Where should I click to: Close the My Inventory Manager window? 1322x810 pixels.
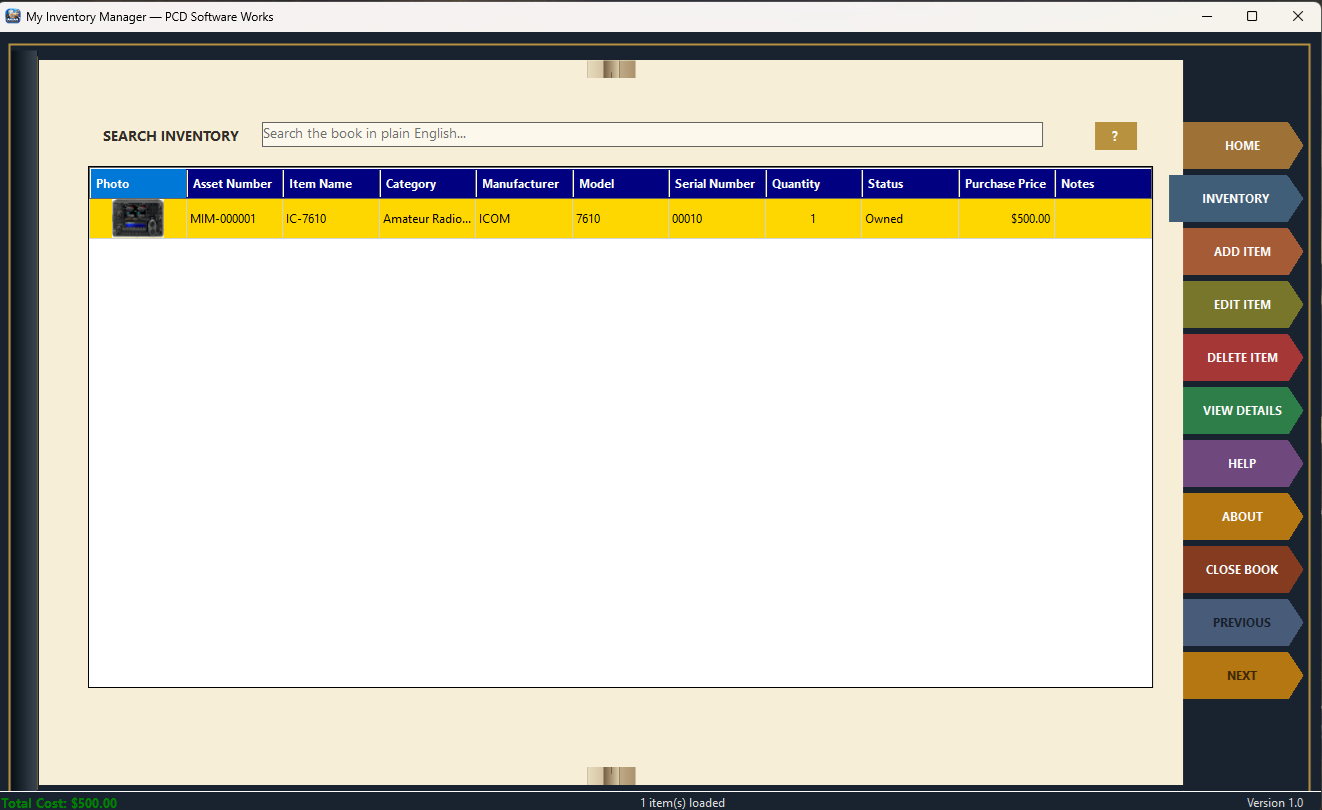tap(1298, 16)
